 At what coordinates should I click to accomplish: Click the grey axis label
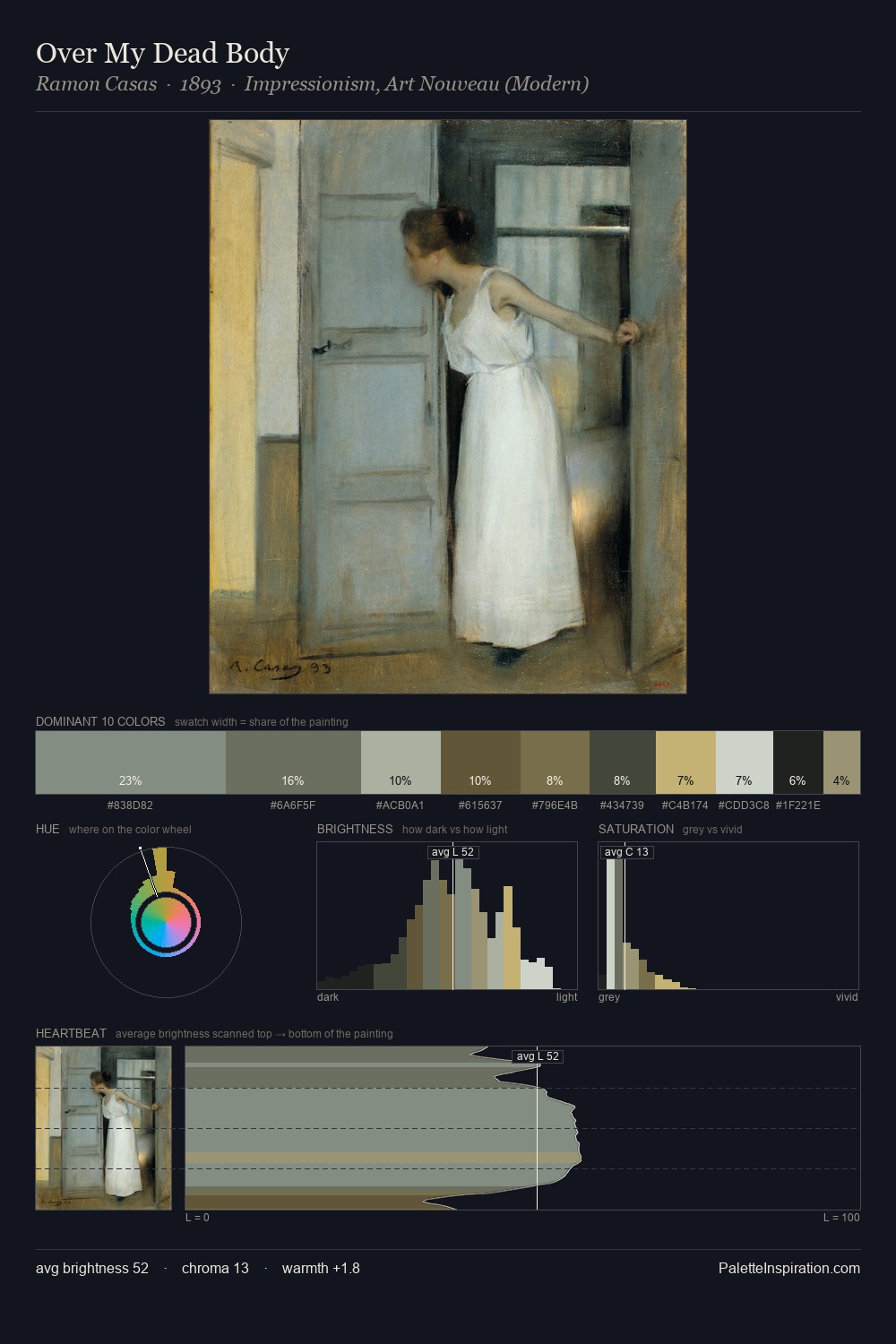(x=609, y=997)
